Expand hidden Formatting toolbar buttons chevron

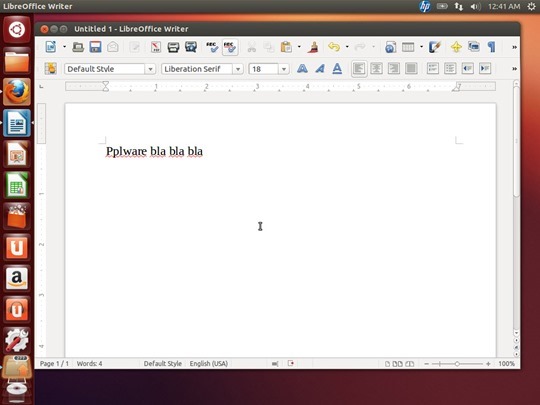coord(514,69)
